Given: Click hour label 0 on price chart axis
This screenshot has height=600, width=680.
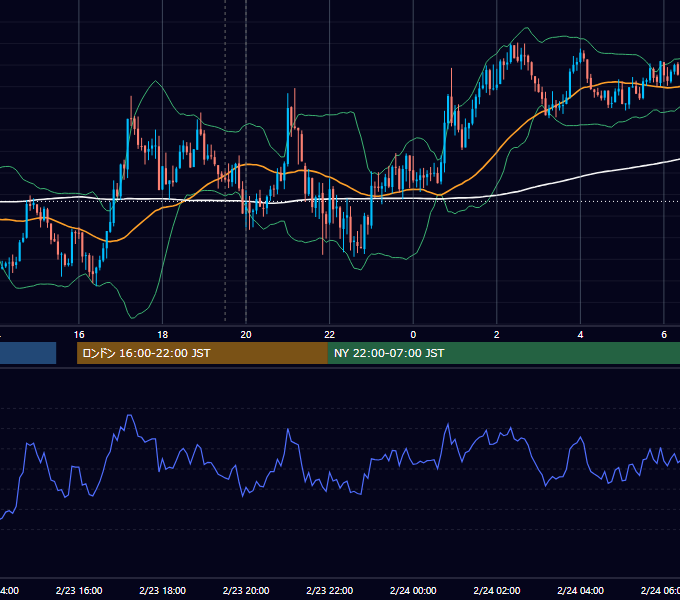Looking at the screenshot, I should click(x=413, y=335).
